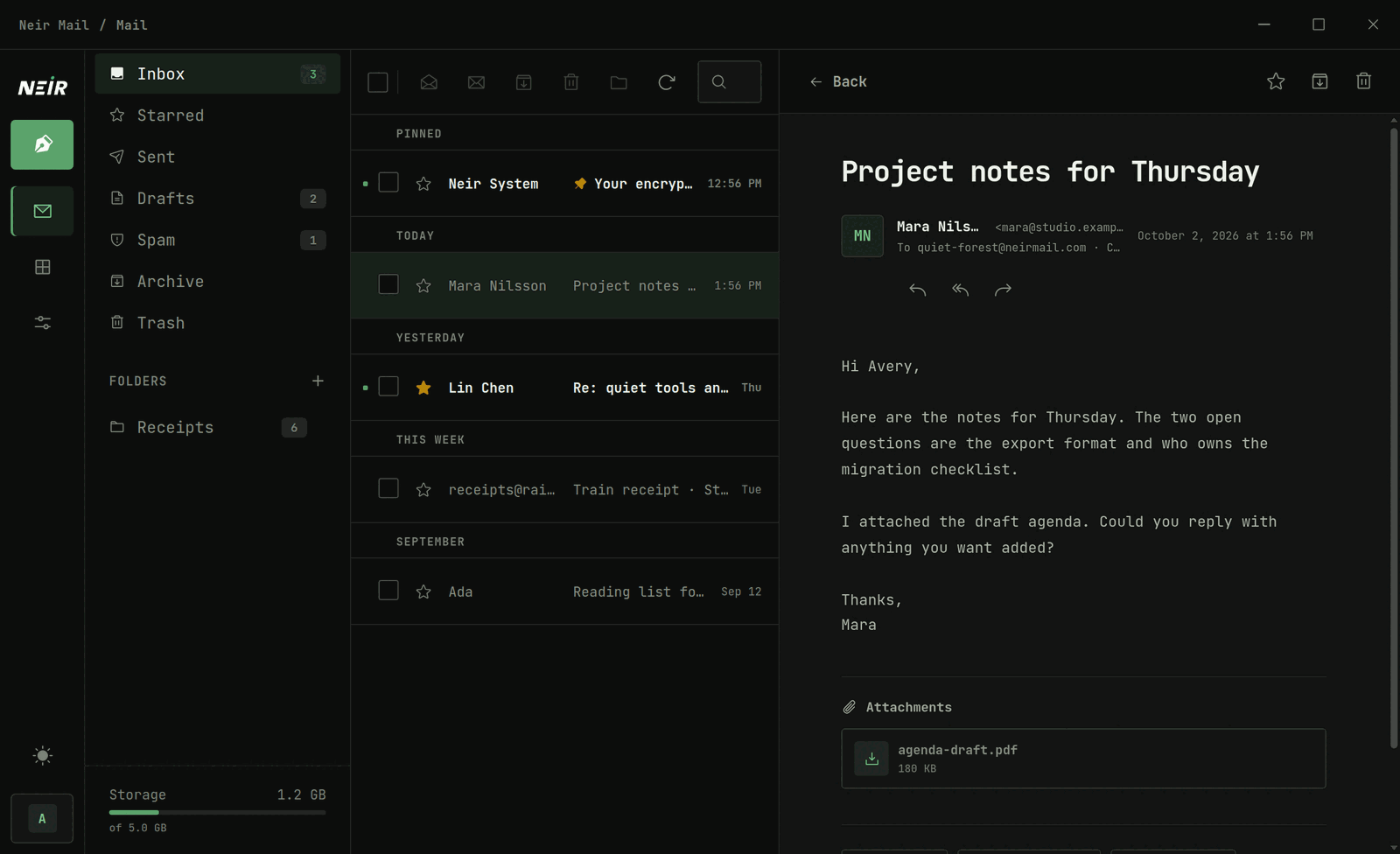Mark as unread using closed-envelope toolbar icon
Screen dimensions: 1400x854
pyautogui.click(x=476, y=82)
